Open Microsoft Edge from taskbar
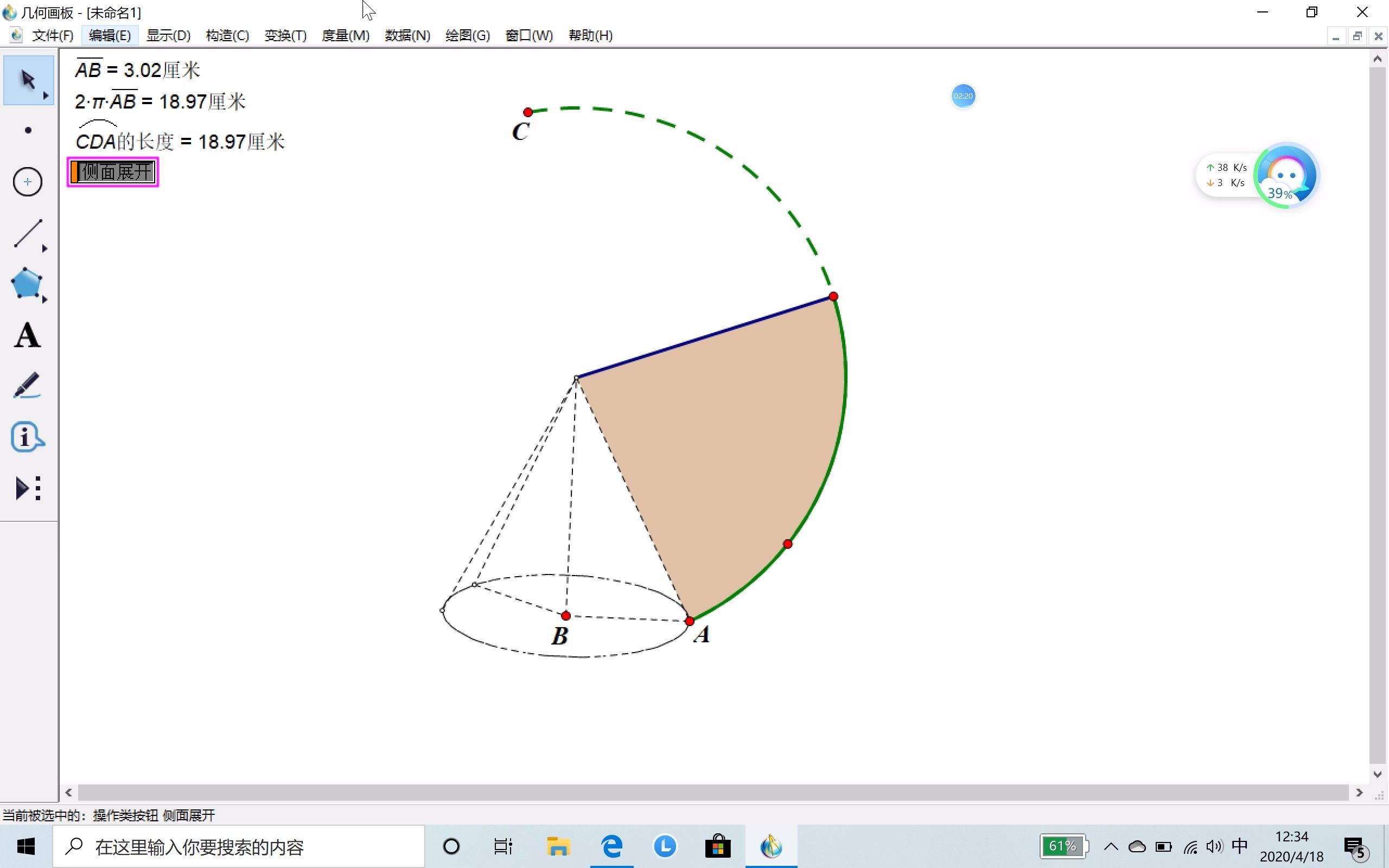 tap(612, 847)
